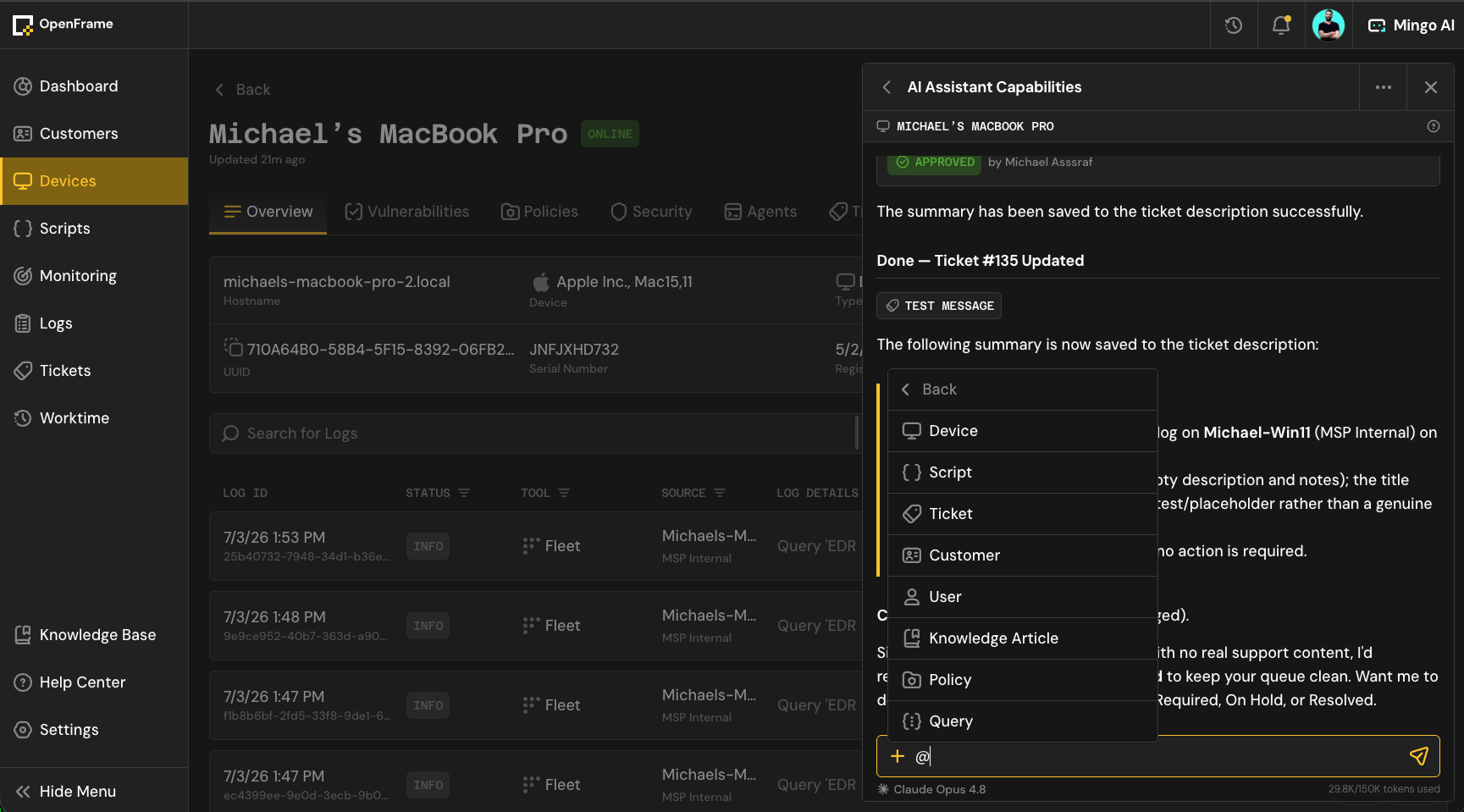This screenshot has height=812, width=1464.
Task: Click the APPROVED status badge
Action: [x=936, y=162]
